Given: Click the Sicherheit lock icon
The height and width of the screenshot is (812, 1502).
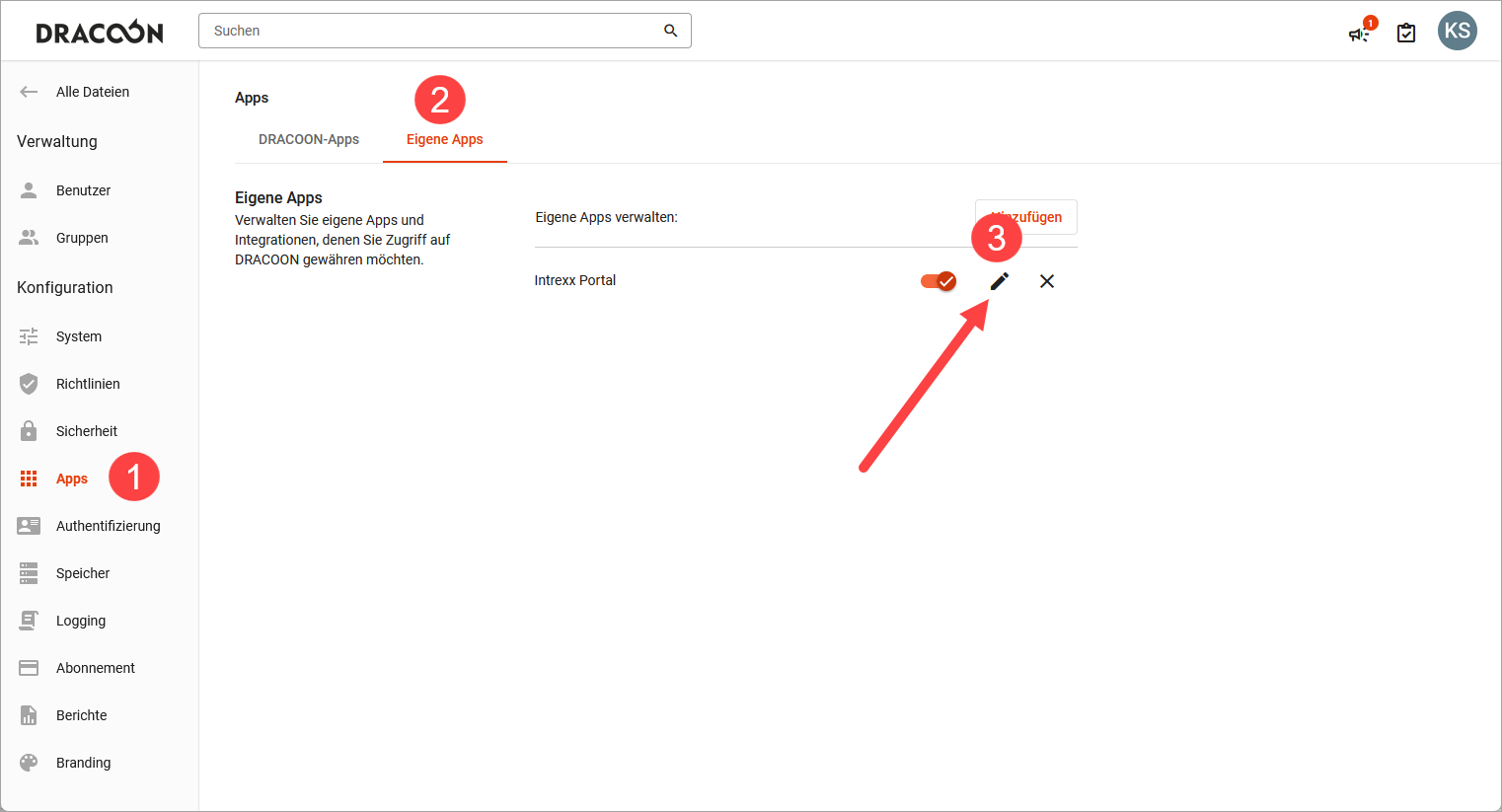Looking at the screenshot, I should tap(29, 431).
